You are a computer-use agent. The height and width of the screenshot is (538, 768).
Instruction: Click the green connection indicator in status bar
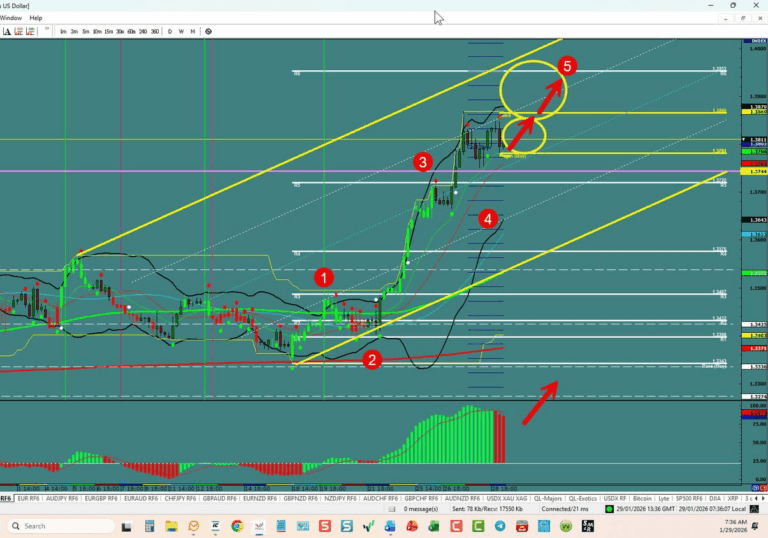point(609,509)
